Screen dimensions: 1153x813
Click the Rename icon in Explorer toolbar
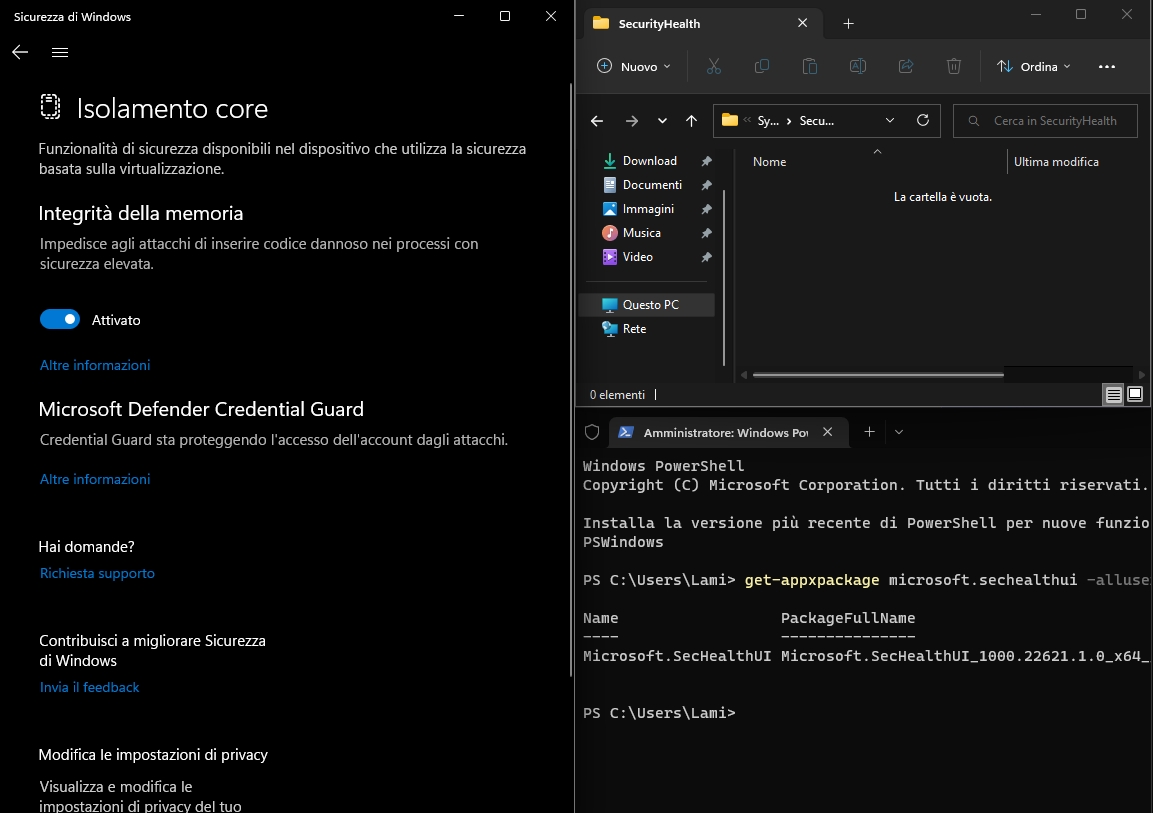pos(857,66)
